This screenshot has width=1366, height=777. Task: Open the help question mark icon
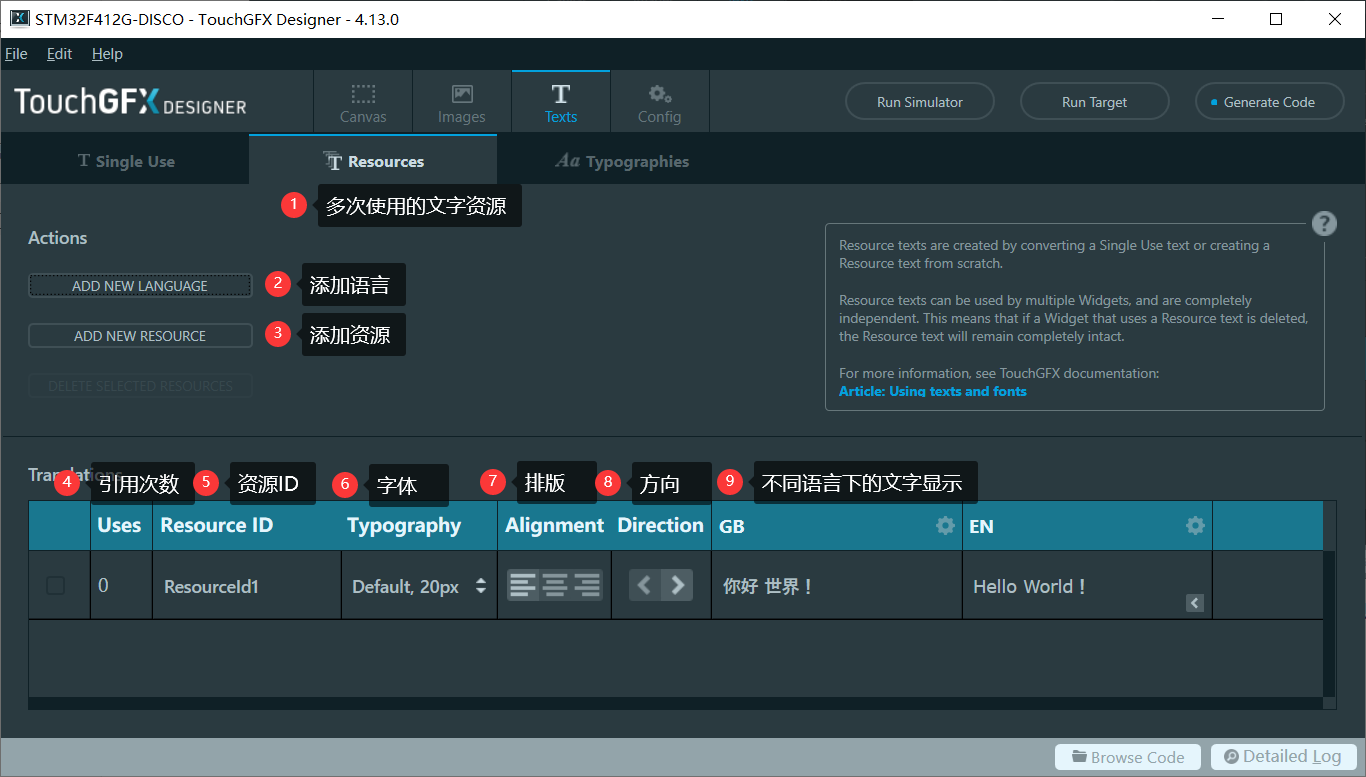point(1324,223)
